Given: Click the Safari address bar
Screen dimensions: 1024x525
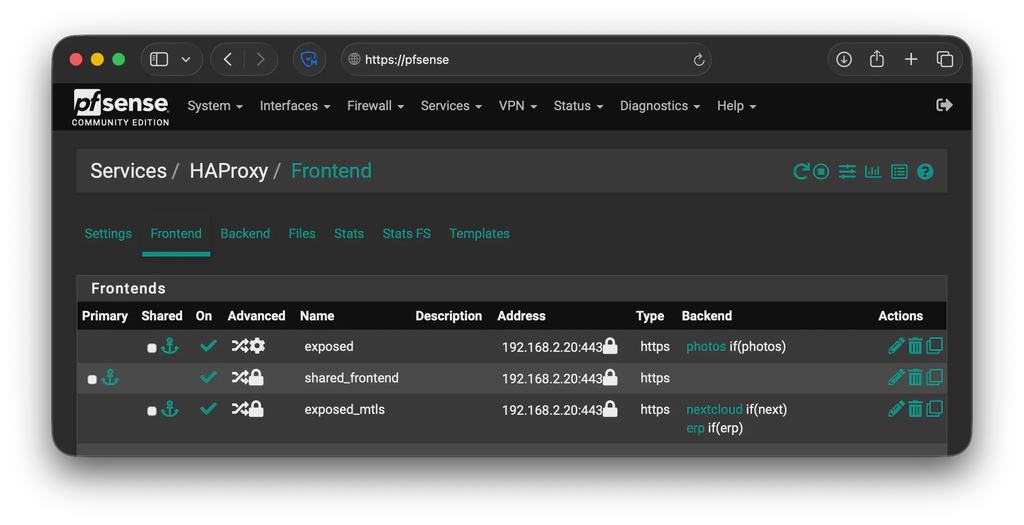Looking at the screenshot, I should [x=526, y=59].
